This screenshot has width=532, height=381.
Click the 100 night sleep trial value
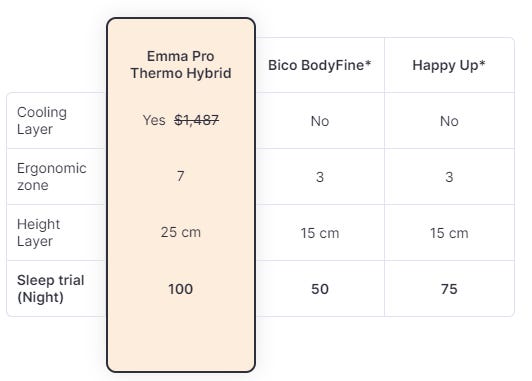[180, 289]
